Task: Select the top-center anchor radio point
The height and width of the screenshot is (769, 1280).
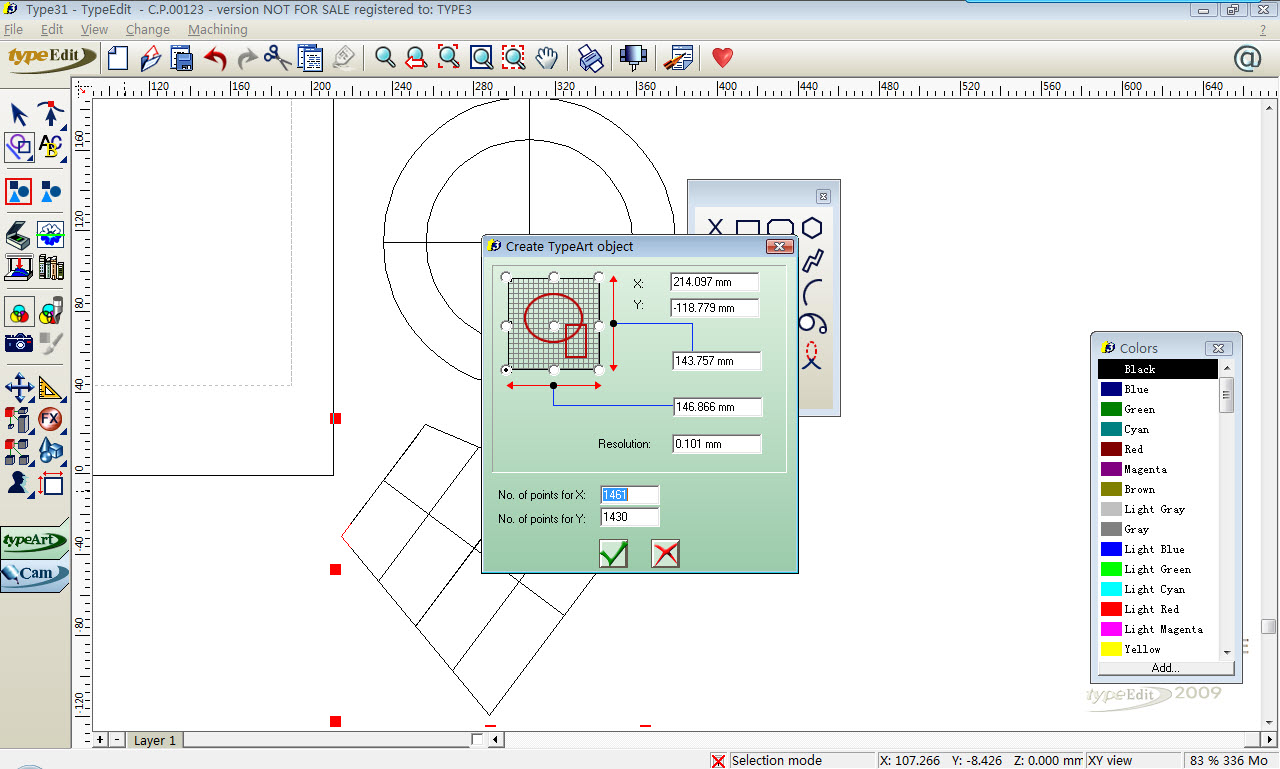Action: click(554, 277)
